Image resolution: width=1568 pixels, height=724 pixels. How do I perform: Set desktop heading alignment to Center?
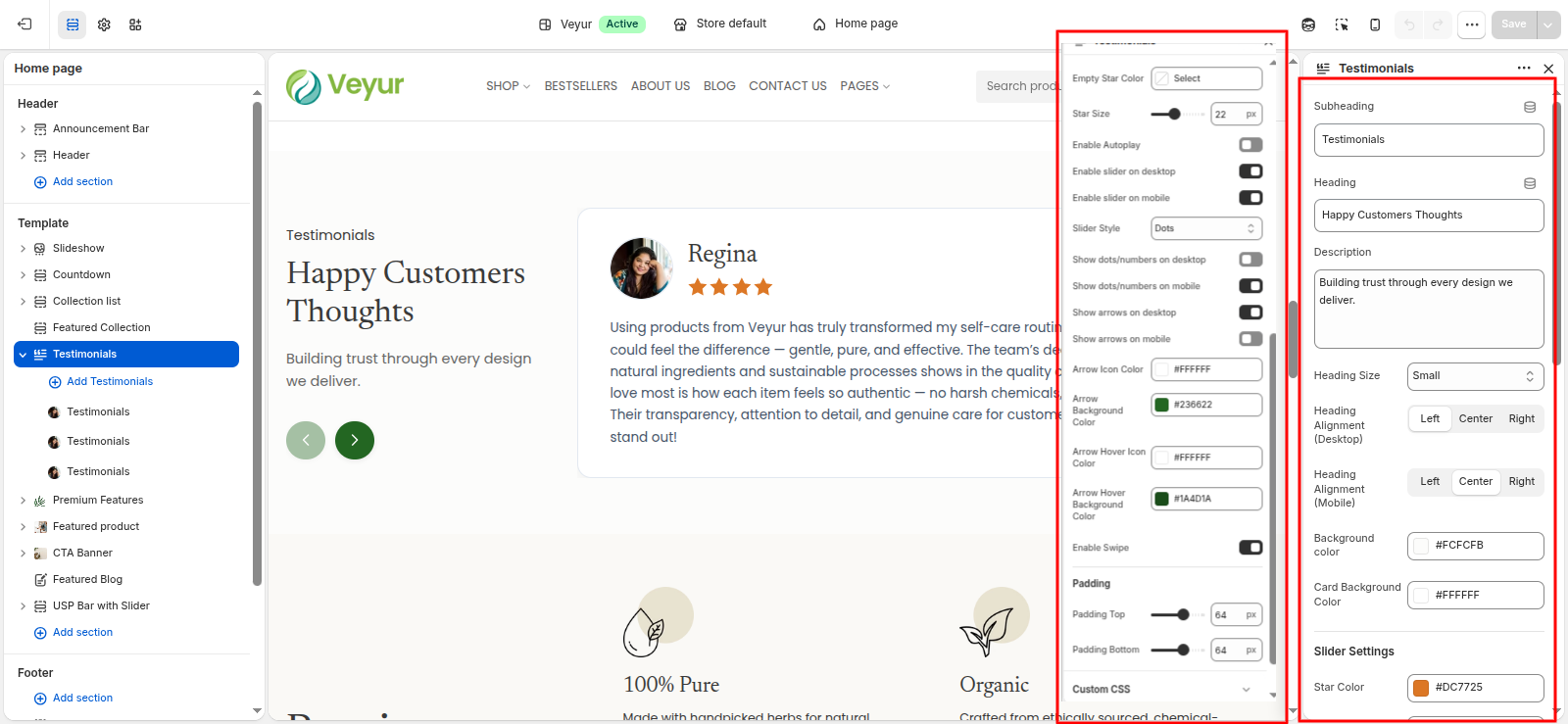click(x=1476, y=419)
